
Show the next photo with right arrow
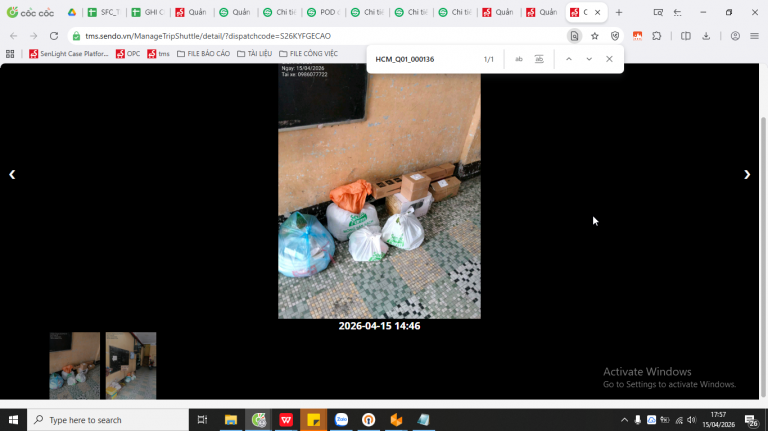[x=746, y=174]
